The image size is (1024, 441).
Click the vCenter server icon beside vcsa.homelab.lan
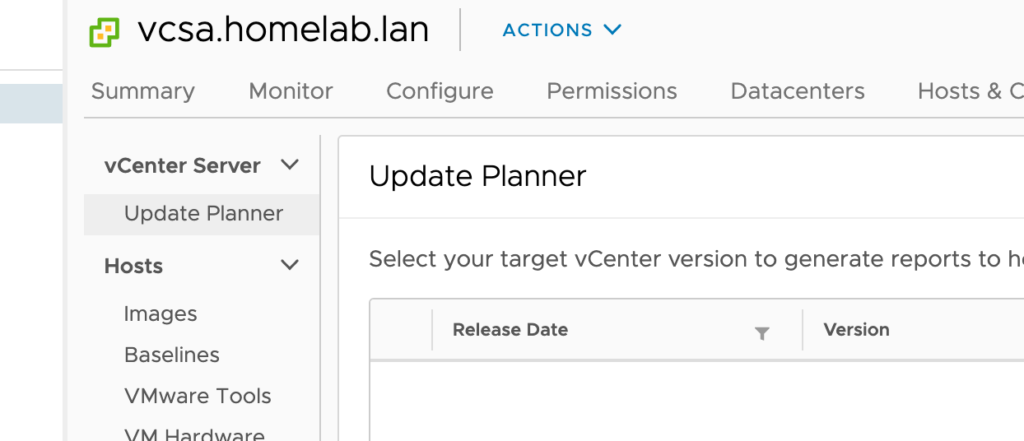click(104, 32)
